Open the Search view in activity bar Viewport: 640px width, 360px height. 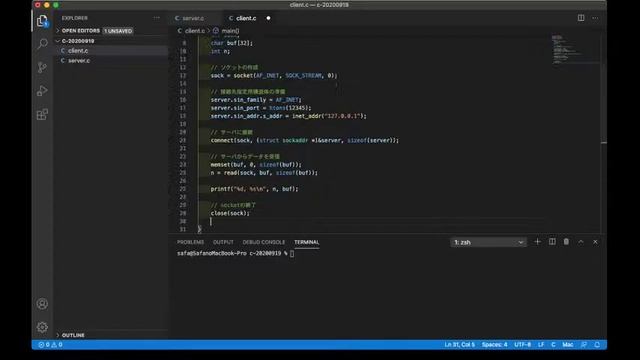tap(42, 44)
